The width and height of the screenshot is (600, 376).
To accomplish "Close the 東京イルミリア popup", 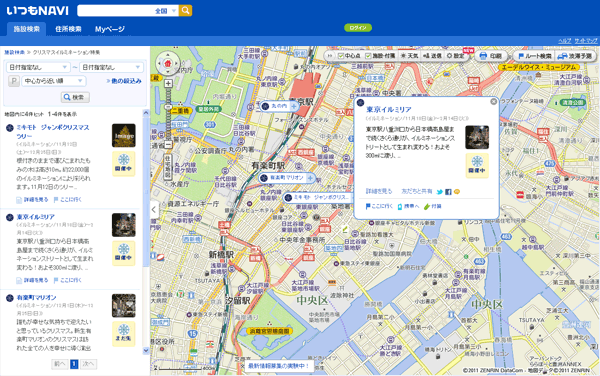I will (494, 101).
